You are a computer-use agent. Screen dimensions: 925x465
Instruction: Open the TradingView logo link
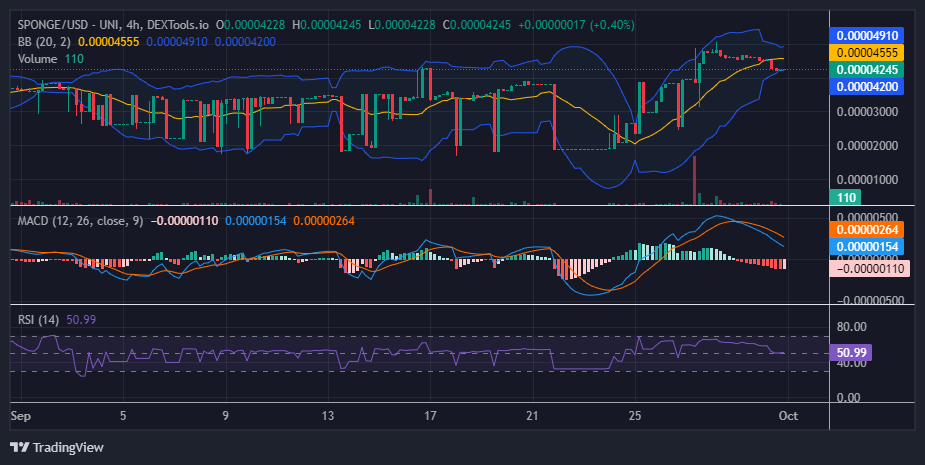[x=57, y=447]
